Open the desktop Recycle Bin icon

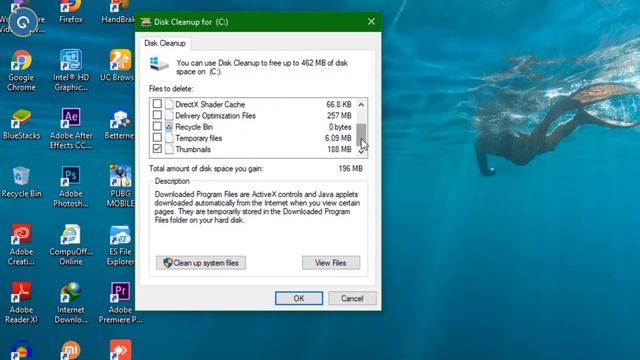21,182
